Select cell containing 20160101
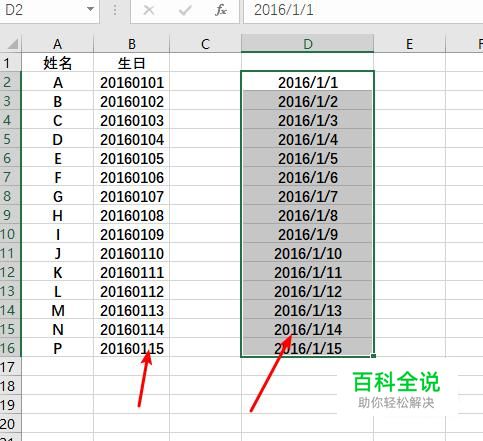The image size is (483, 441). click(132, 82)
